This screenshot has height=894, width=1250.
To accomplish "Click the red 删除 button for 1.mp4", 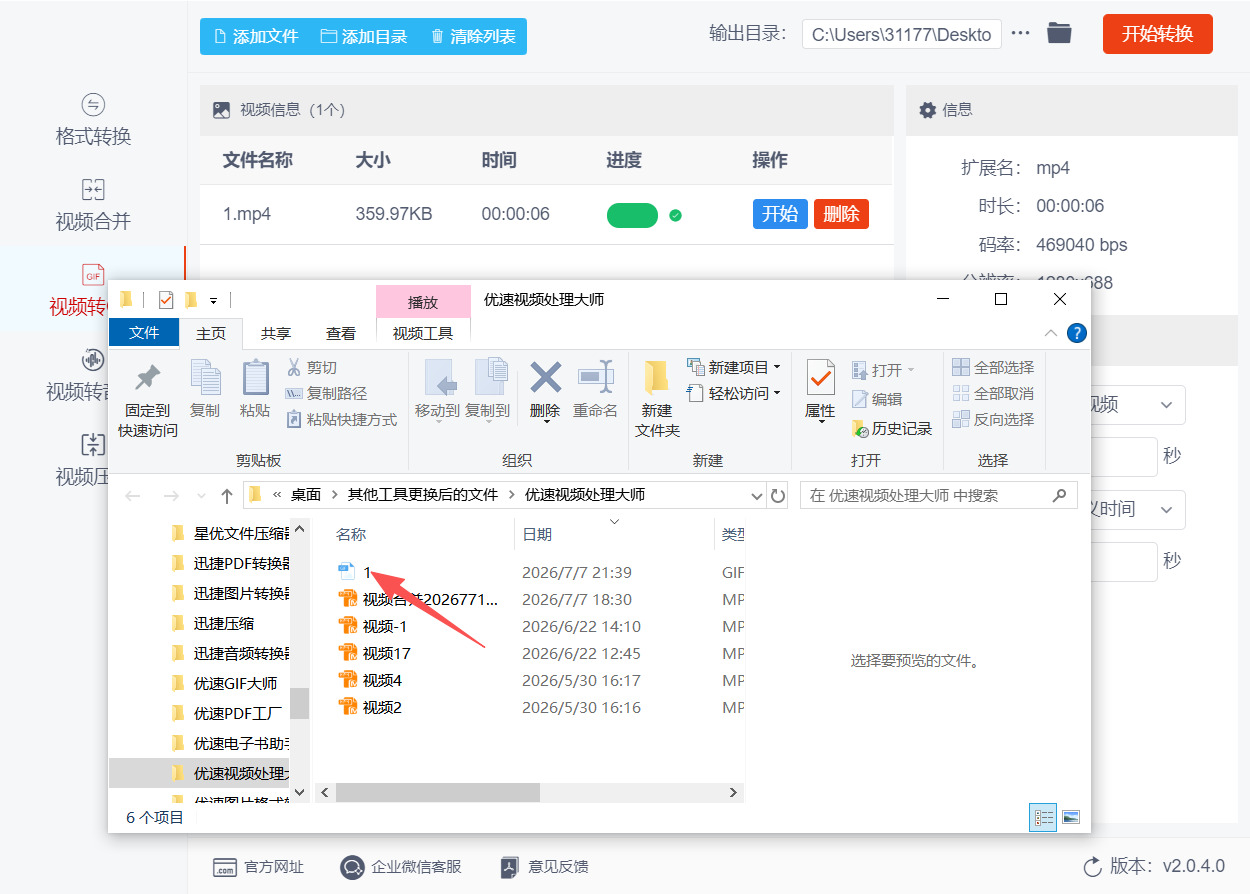I will 841,213.
